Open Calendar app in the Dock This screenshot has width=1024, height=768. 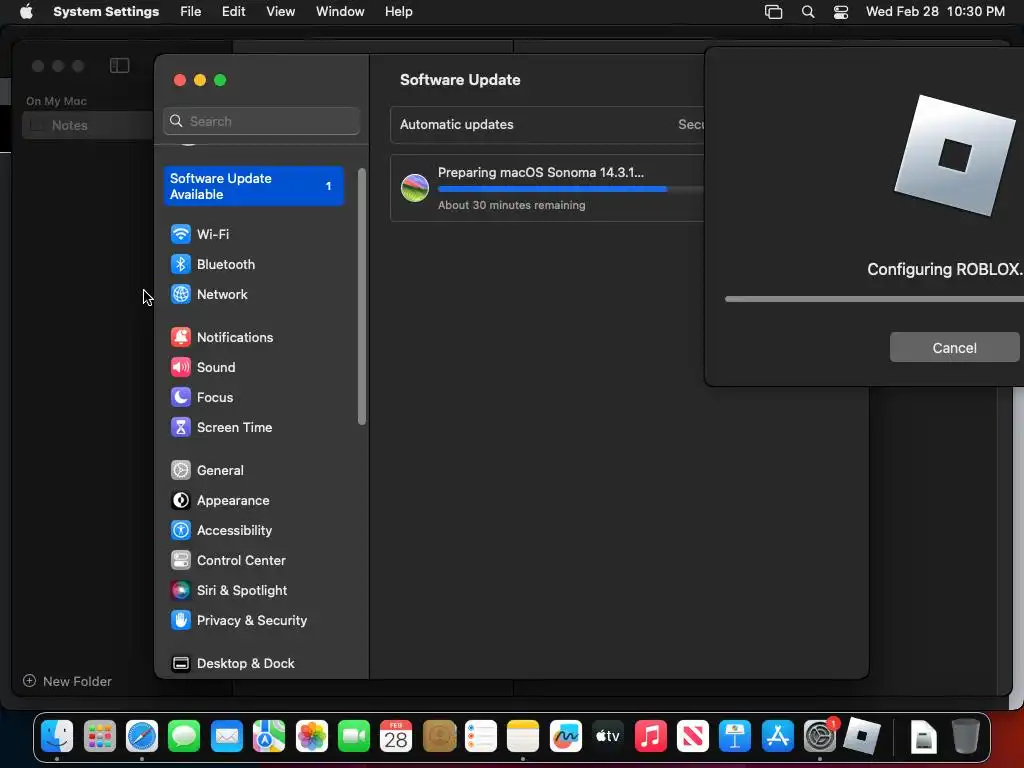tap(396, 737)
